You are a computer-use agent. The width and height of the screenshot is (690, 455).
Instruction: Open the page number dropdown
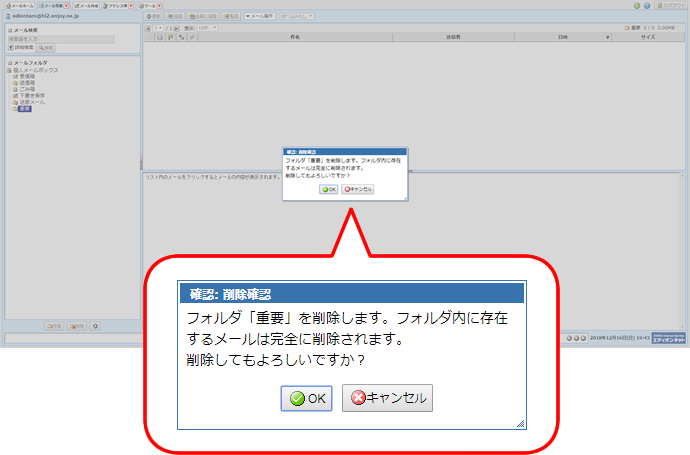[x=158, y=28]
